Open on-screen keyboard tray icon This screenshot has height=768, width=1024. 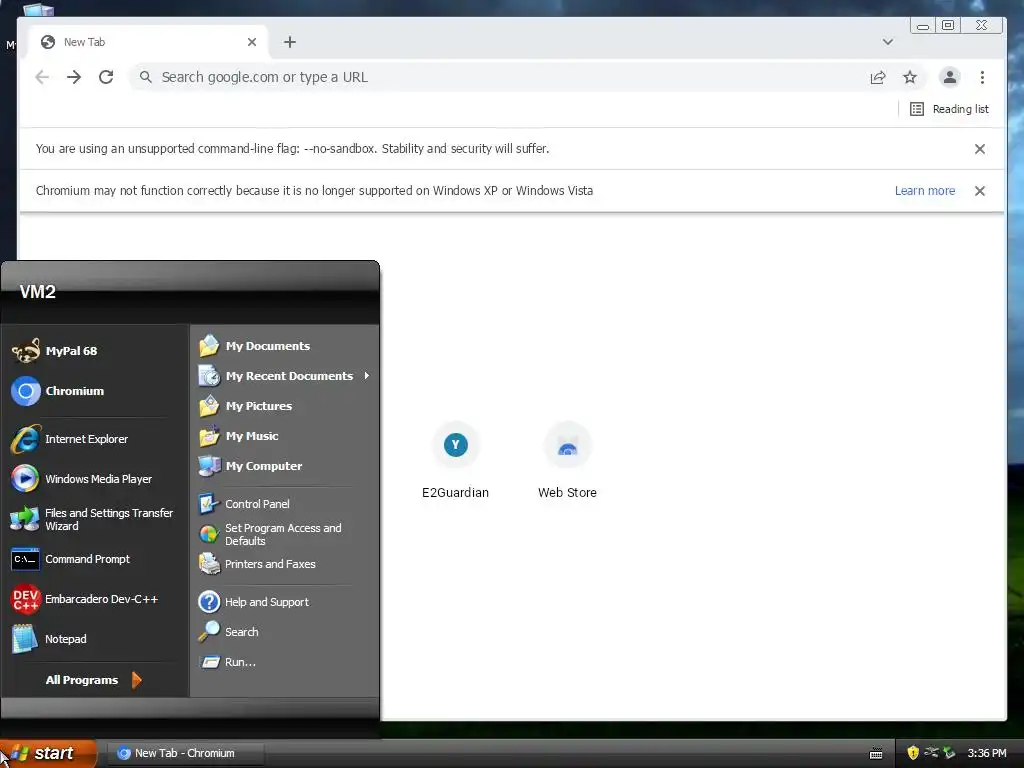pyautogui.click(x=876, y=754)
